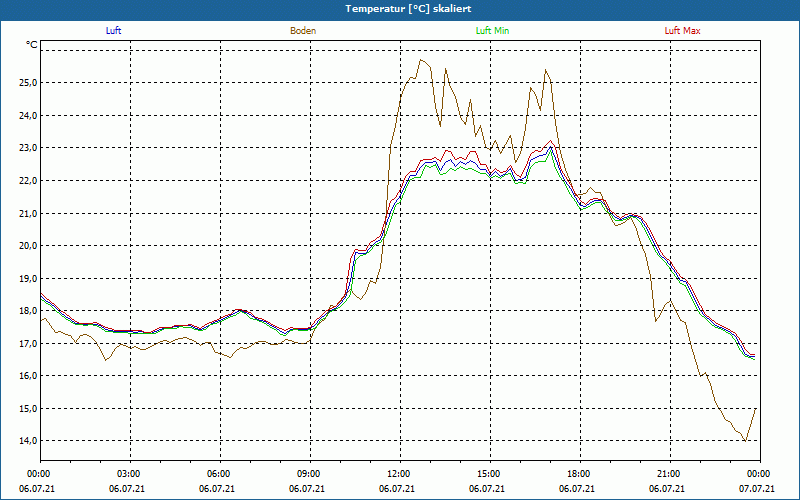Click the Luft legend label

click(x=113, y=31)
